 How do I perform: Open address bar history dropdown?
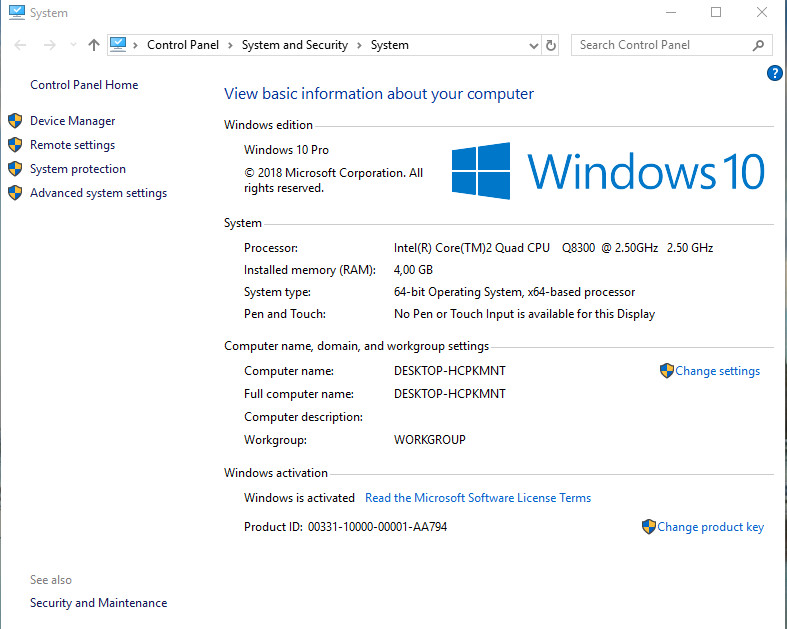point(534,46)
